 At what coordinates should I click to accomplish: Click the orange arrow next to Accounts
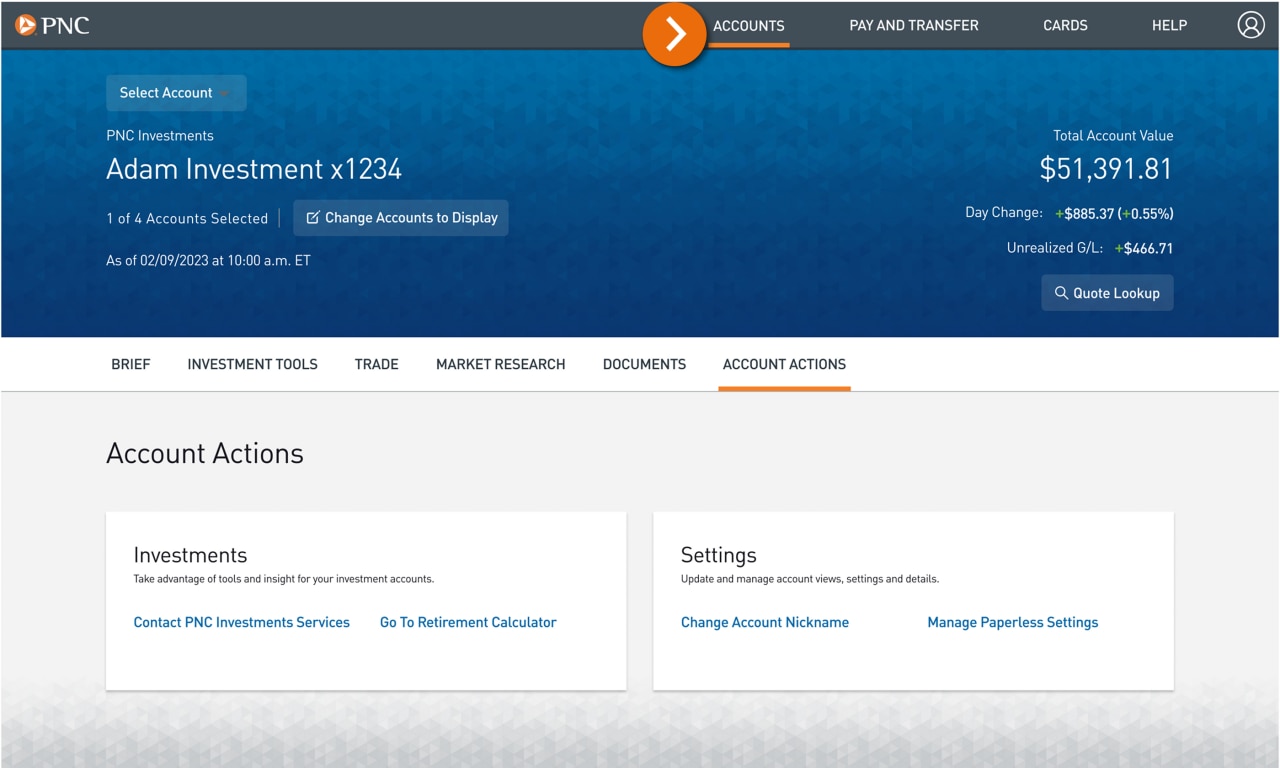tap(674, 33)
